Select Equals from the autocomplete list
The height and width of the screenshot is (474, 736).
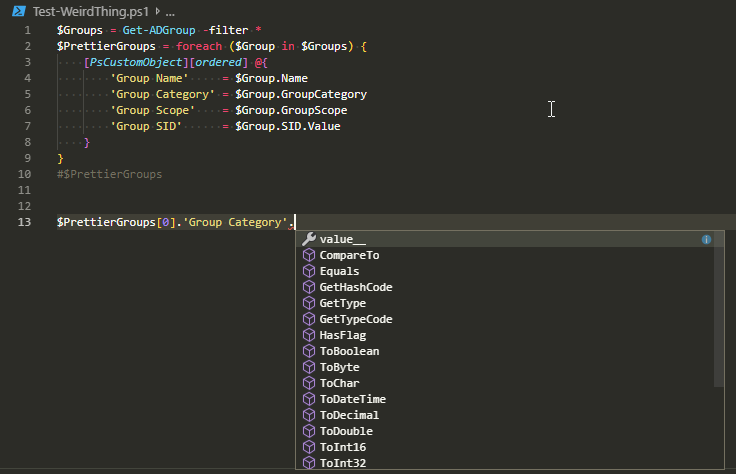pos(339,271)
